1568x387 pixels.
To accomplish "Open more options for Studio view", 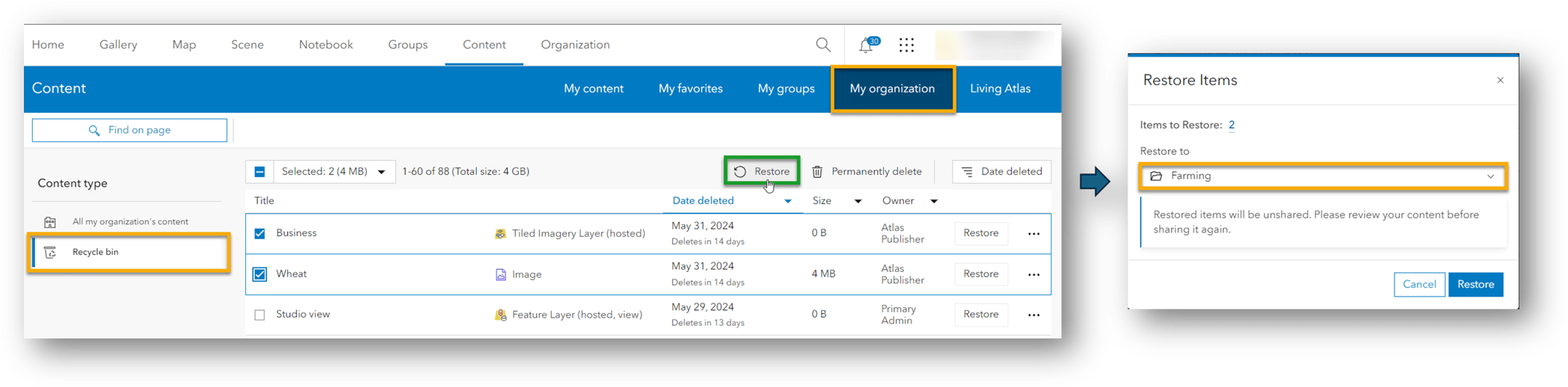I will click(x=1033, y=315).
